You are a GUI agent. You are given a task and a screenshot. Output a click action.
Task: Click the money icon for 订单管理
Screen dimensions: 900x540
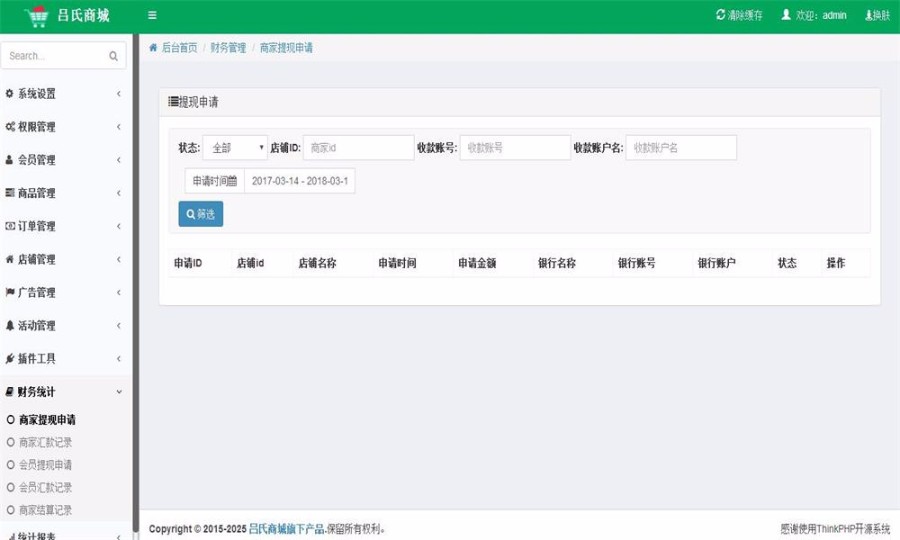(10, 226)
